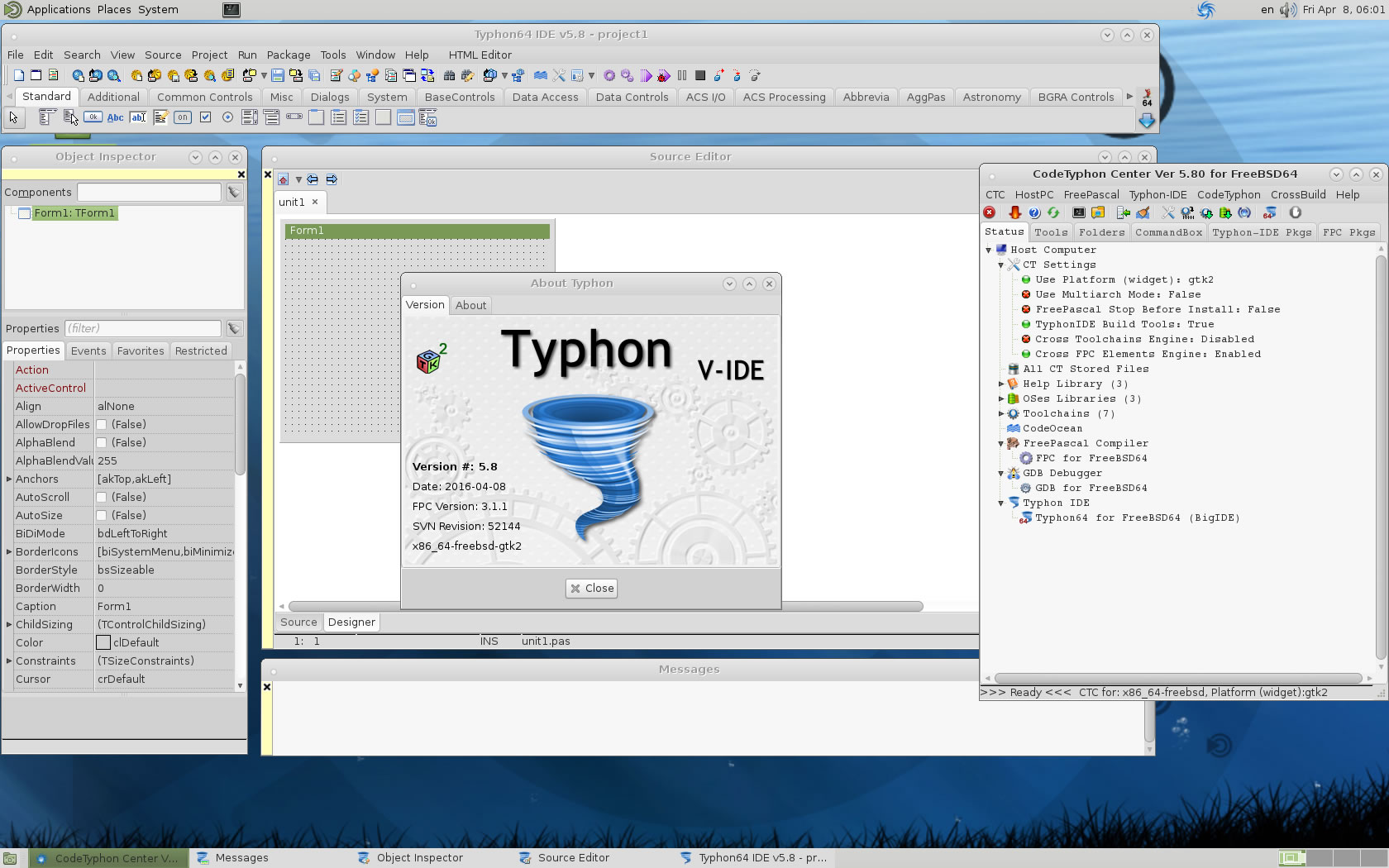Collapse the GDB Debugger tree node

coord(1001,474)
